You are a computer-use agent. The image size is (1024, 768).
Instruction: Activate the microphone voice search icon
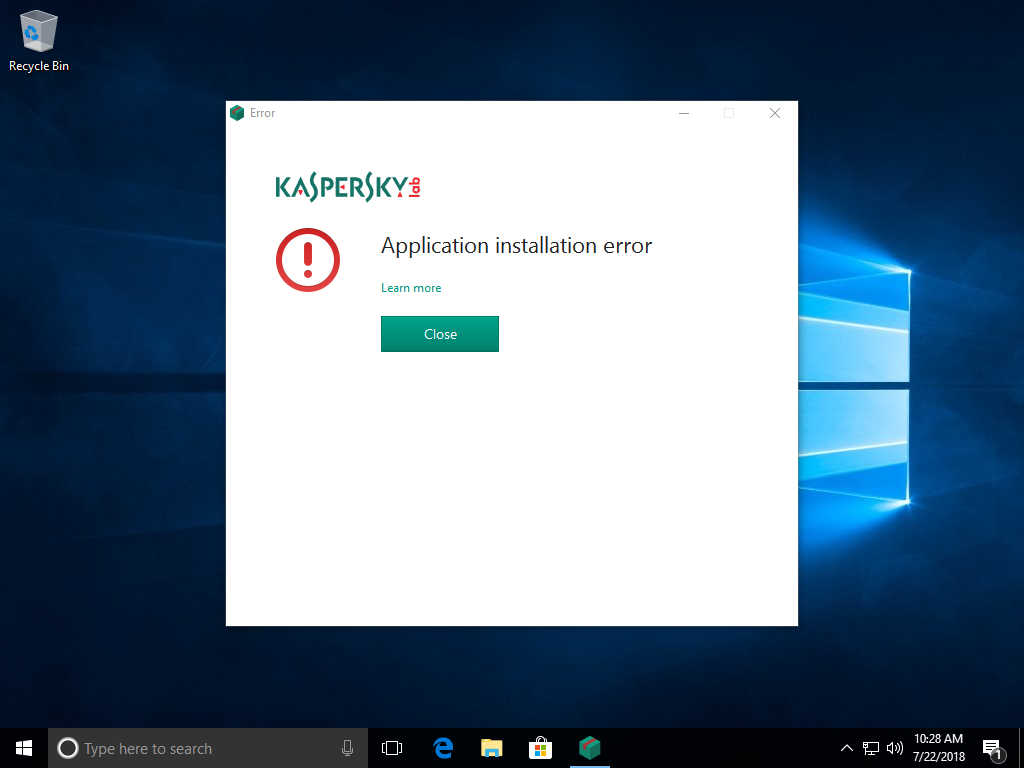point(347,748)
